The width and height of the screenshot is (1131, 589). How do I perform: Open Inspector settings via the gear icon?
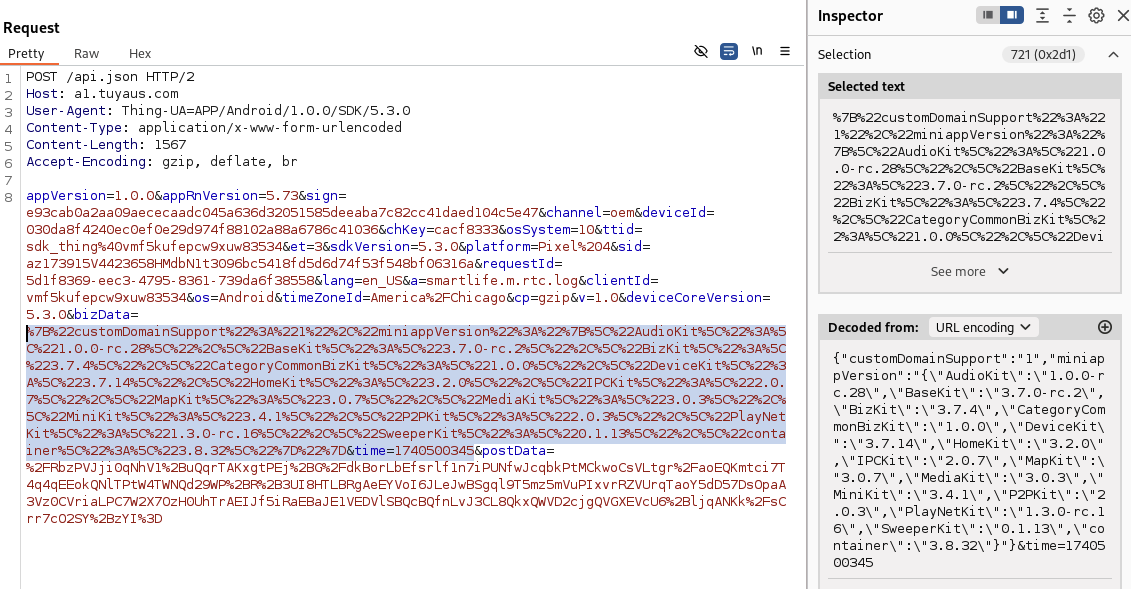click(x=1095, y=15)
